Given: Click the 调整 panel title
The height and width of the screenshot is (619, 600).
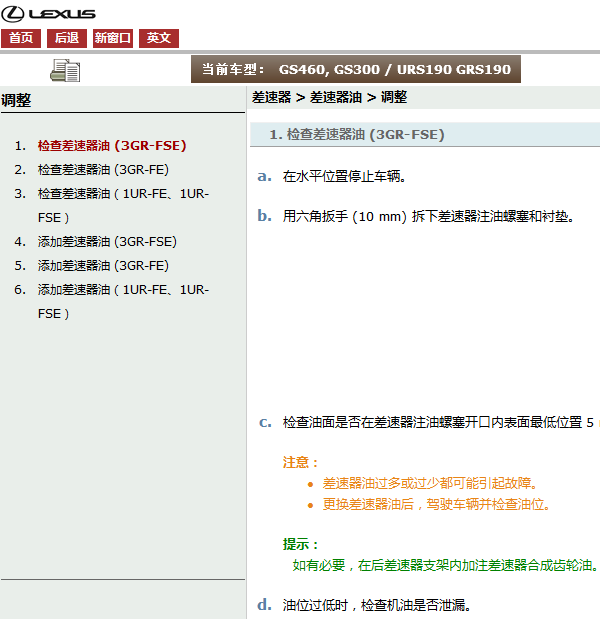Looking at the screenshot, I should 16,100.
